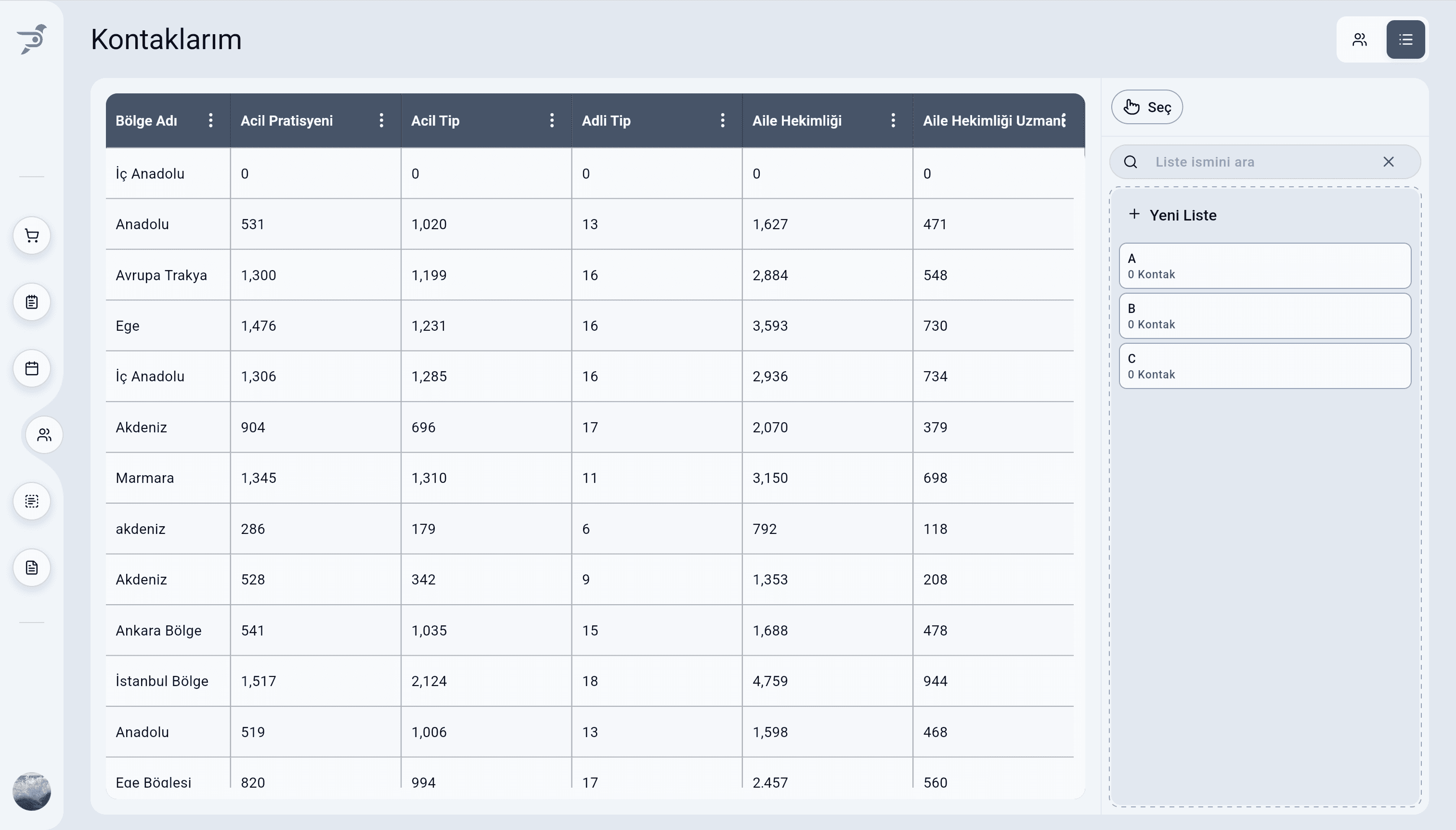
Task: Open the shopping cart sidebar icon
Action: click(32, 235)
